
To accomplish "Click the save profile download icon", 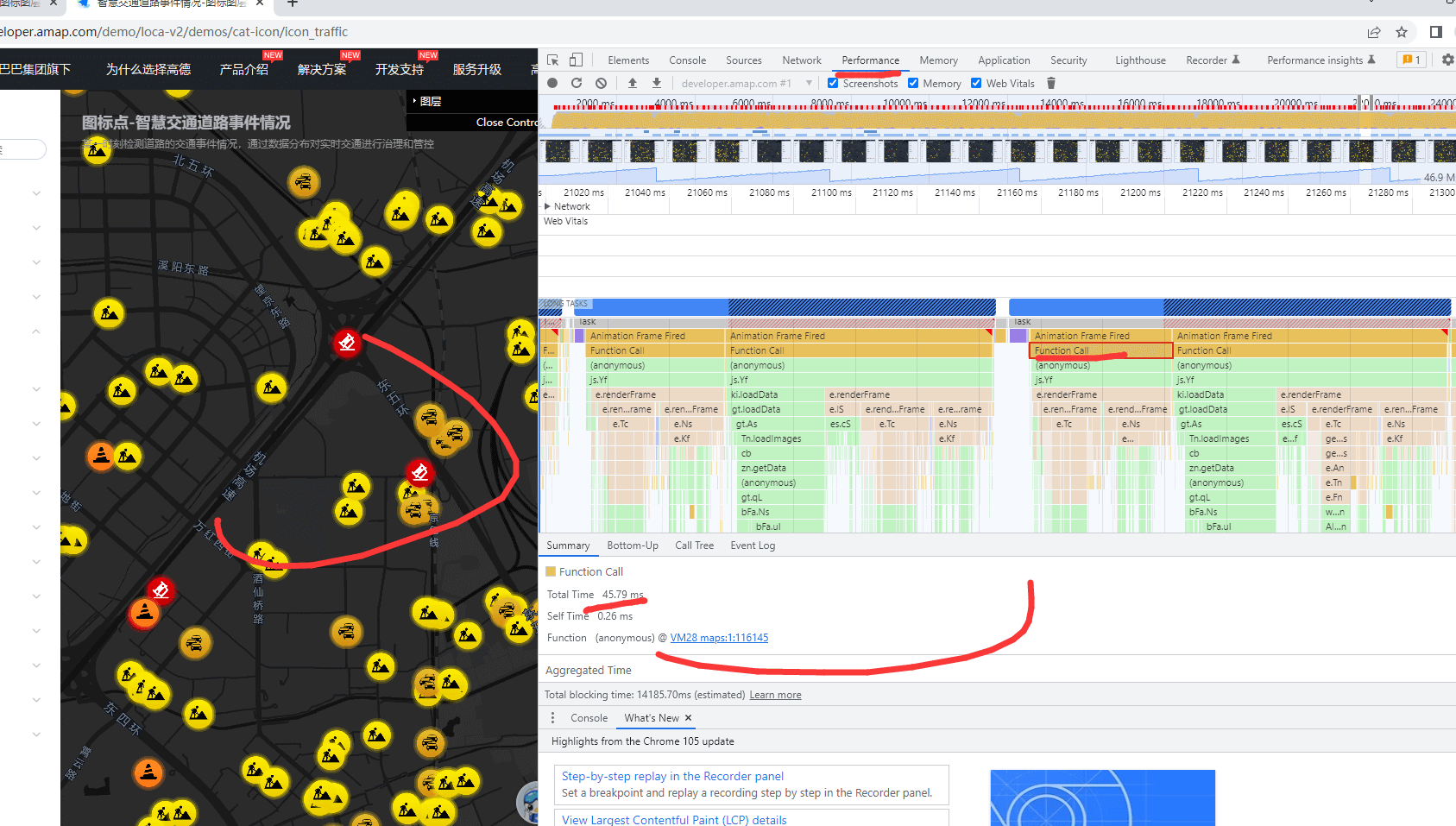I will tap(657, 84).
